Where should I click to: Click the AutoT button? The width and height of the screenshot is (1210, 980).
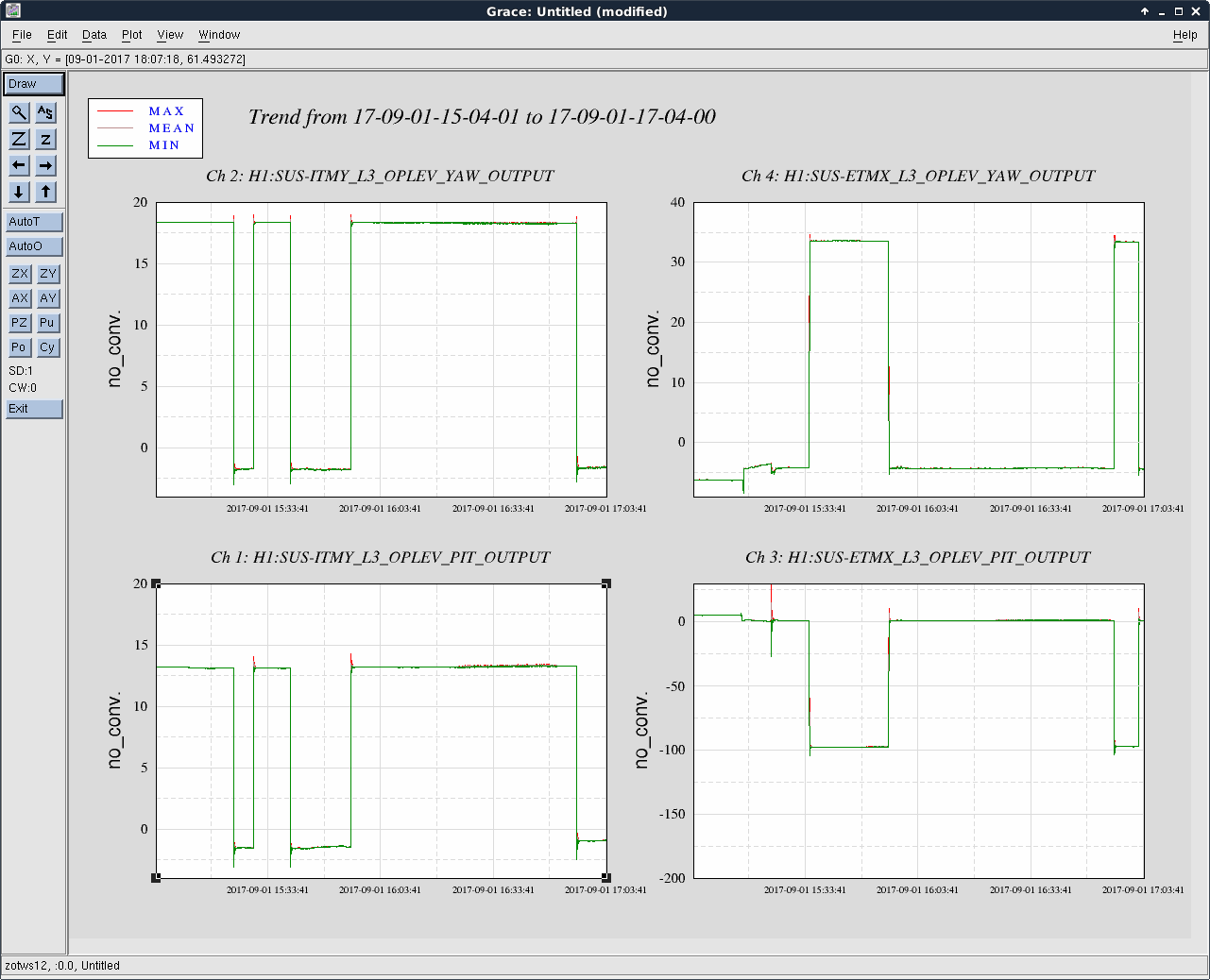coord(34,222)
